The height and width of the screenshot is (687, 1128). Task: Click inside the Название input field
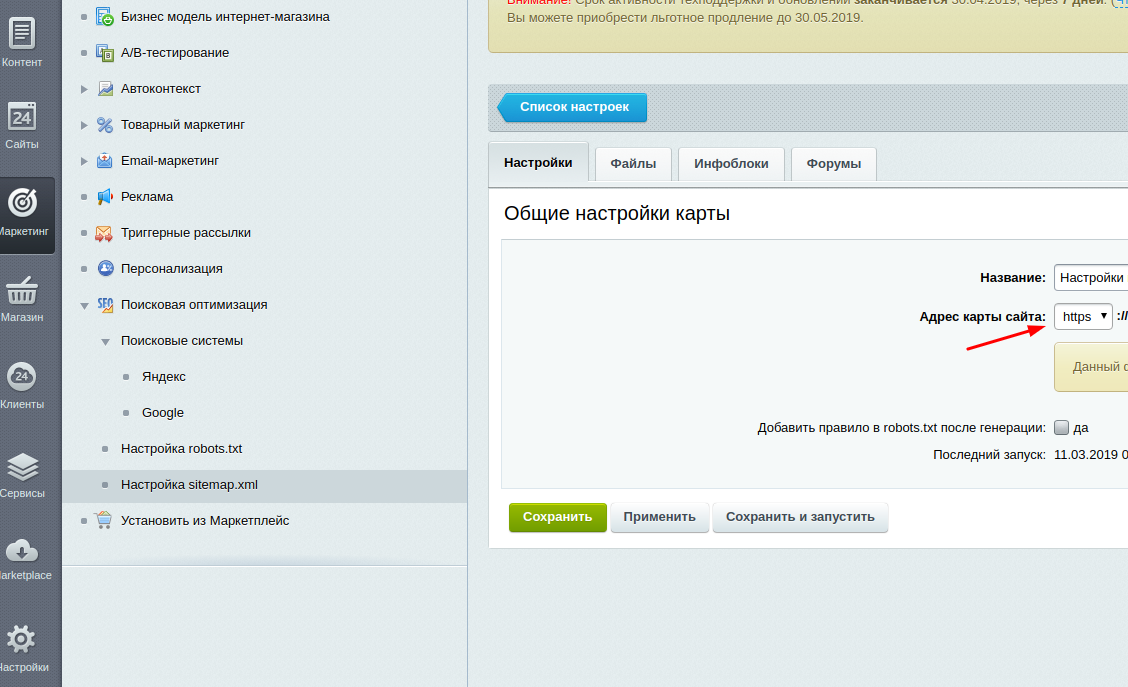click(1095, 277)
